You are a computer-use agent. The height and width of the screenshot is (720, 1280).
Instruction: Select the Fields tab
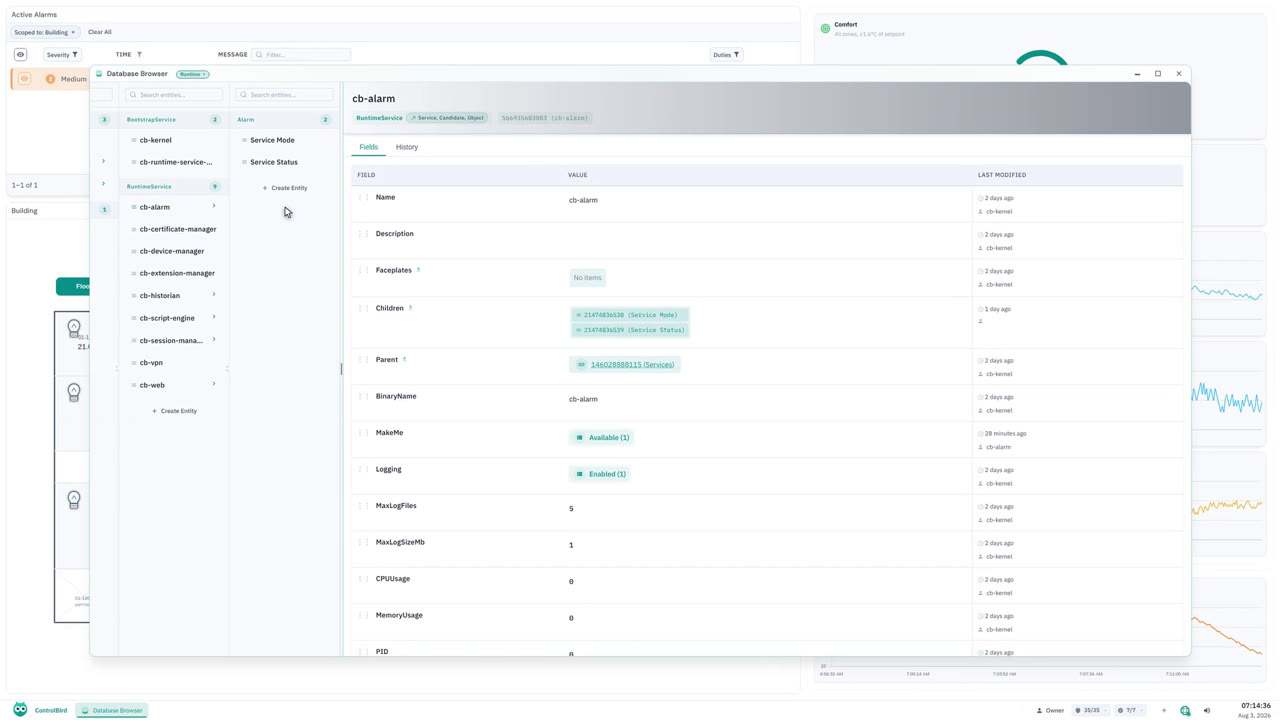pyautogui.click(x=369, y=147)
